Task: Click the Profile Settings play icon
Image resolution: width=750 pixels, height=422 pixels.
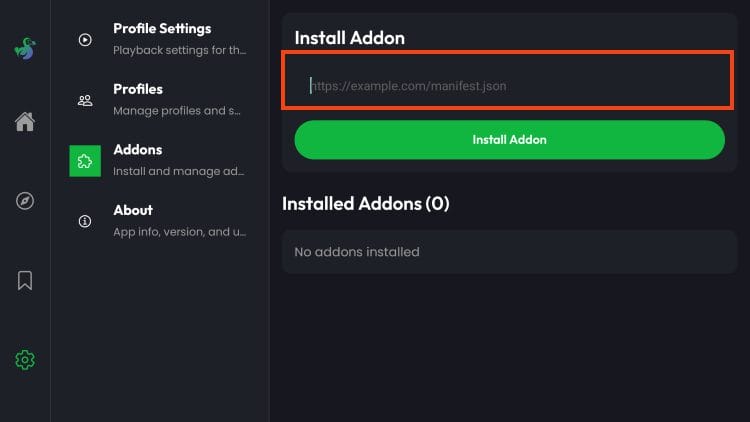Action: point(85,40)
